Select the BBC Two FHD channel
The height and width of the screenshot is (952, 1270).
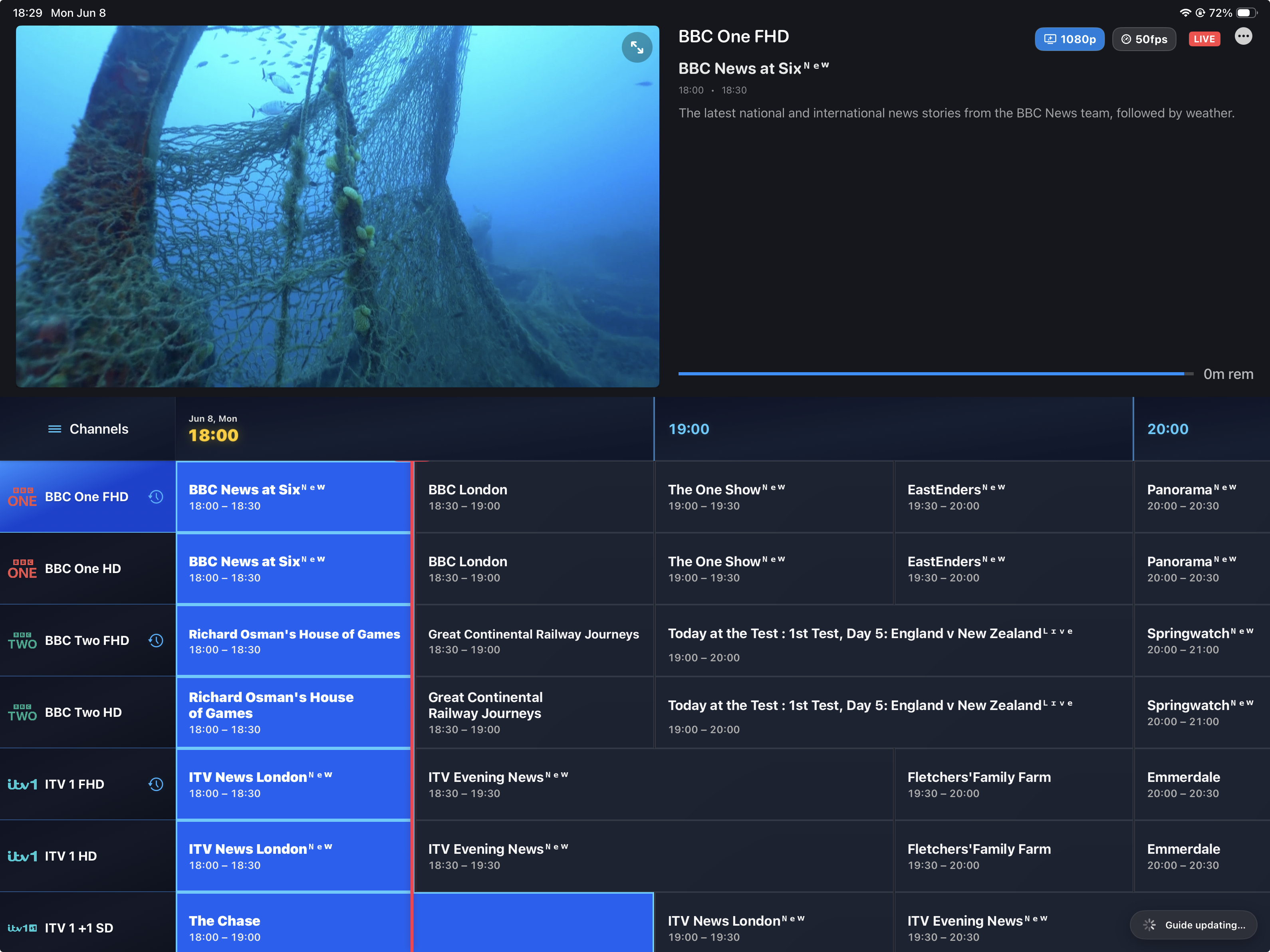pos(88,640)
